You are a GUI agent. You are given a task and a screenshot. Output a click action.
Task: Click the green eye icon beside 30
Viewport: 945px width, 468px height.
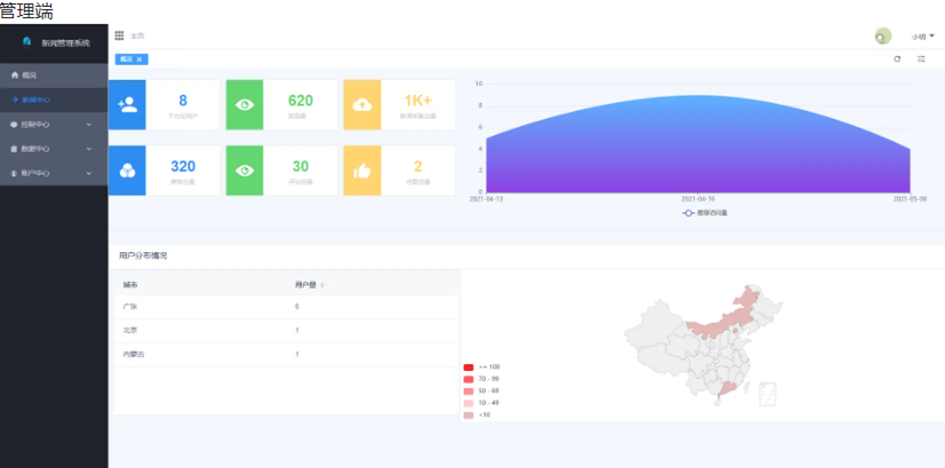245,171
